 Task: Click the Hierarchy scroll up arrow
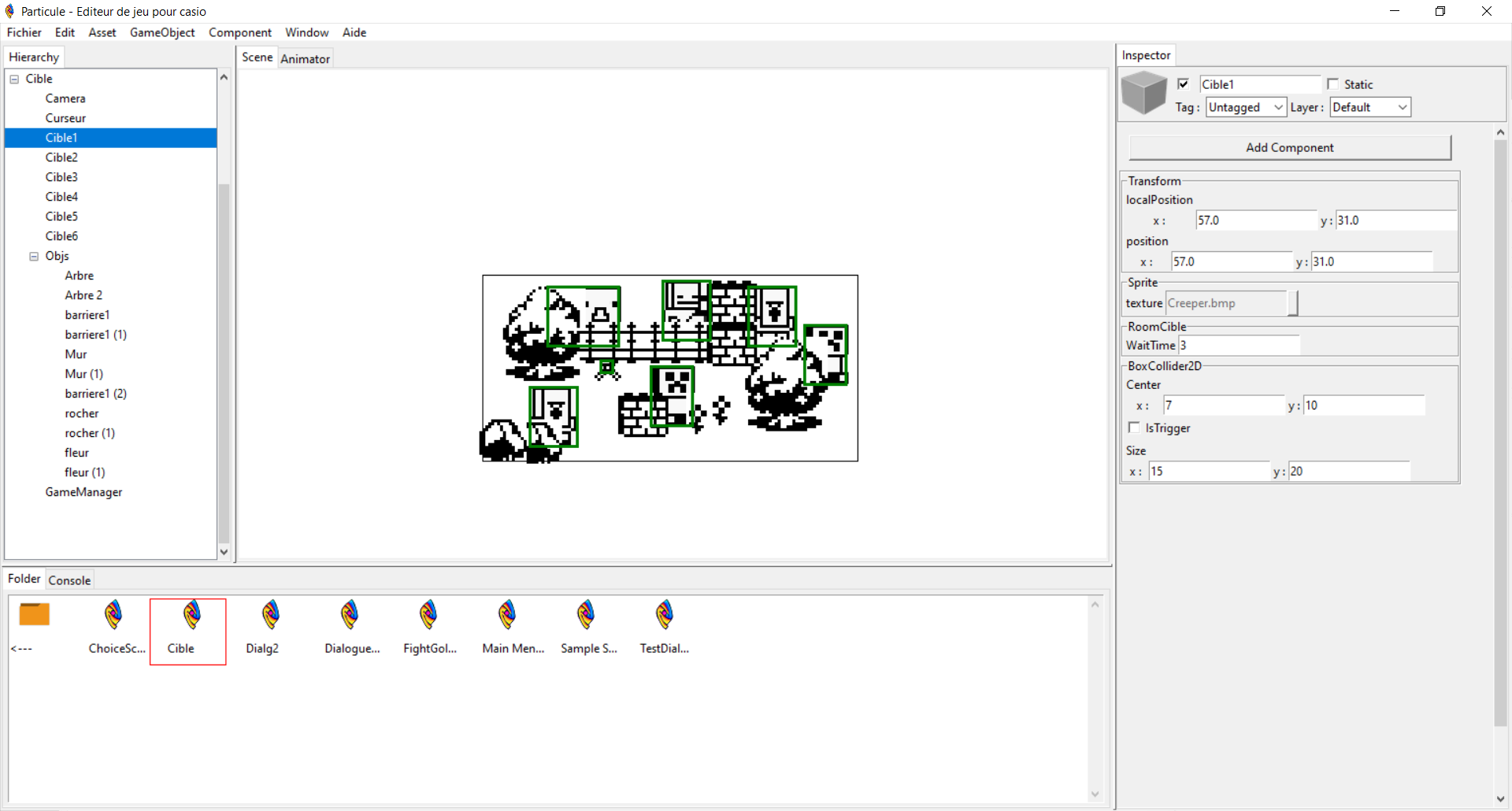224,77
